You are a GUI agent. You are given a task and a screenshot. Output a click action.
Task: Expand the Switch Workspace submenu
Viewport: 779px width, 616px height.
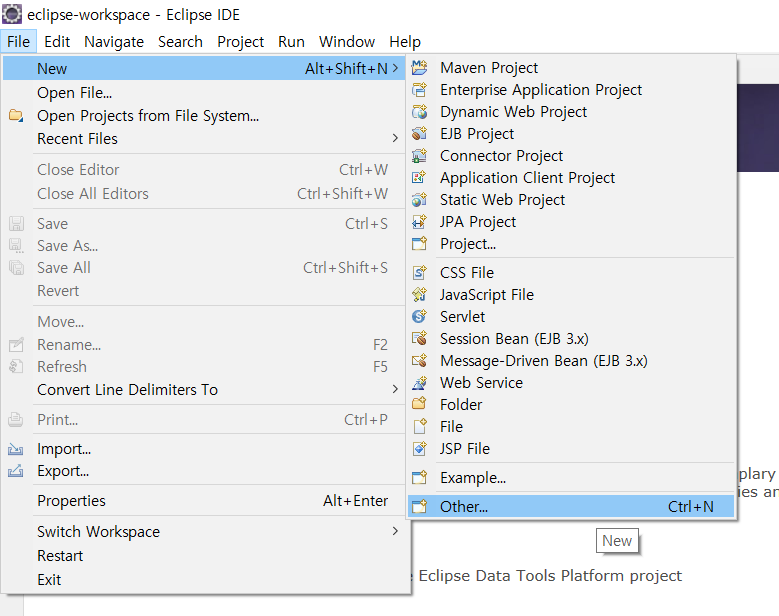395,532
